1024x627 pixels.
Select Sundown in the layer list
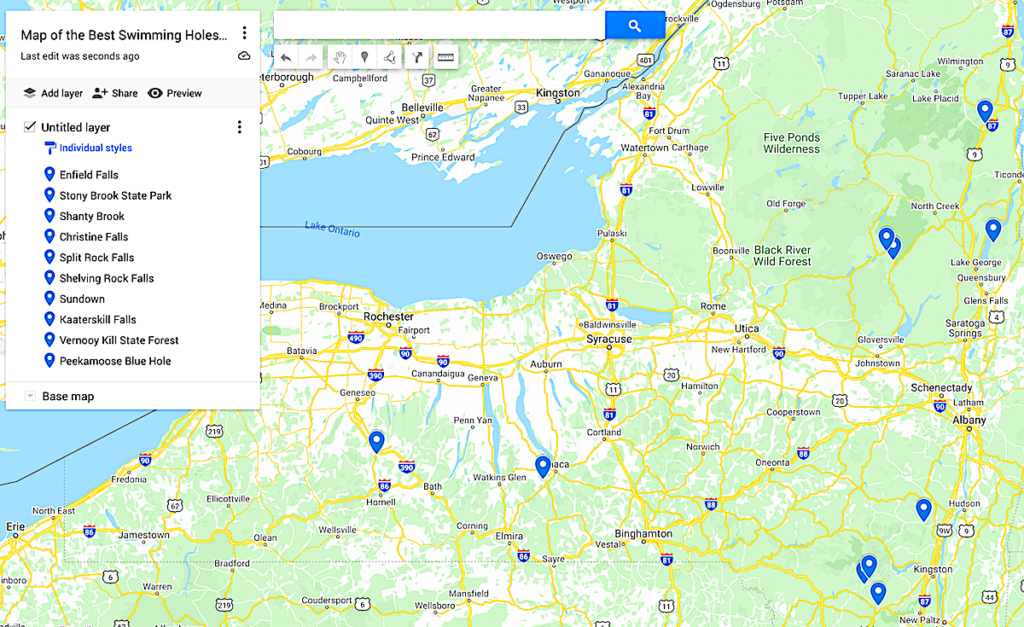tap(82, 299)
